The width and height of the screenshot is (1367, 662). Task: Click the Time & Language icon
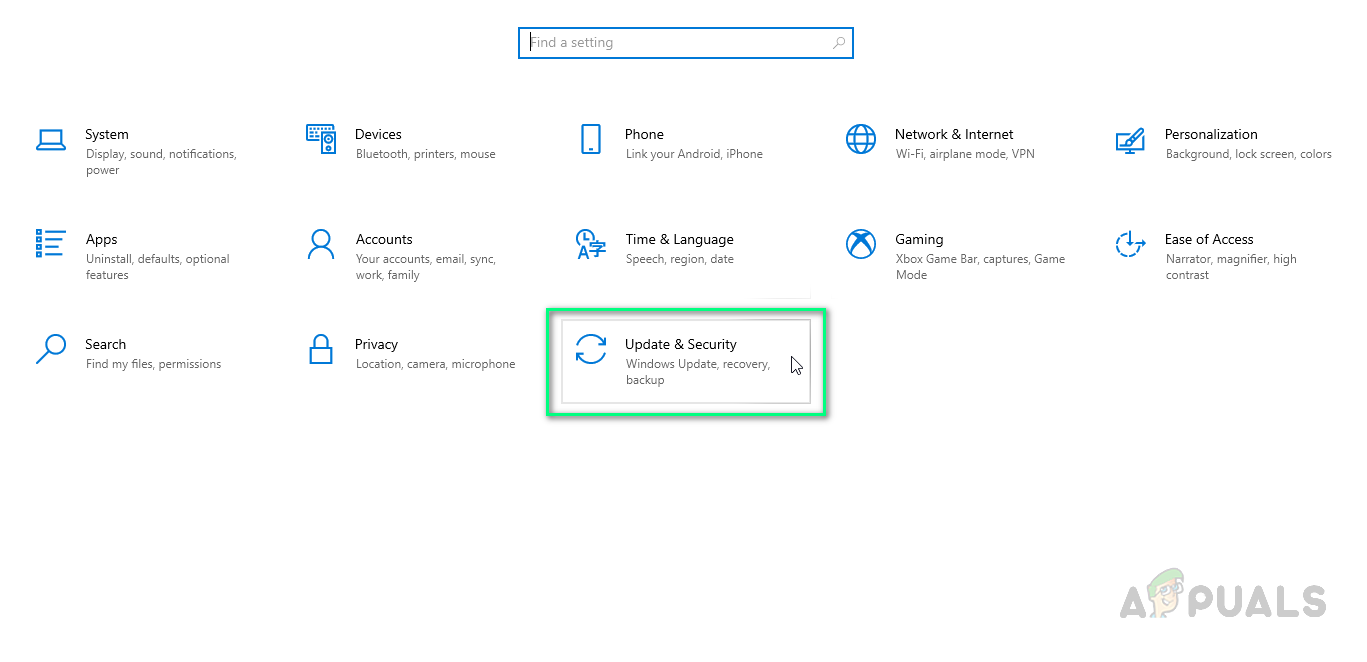[591, 244]
